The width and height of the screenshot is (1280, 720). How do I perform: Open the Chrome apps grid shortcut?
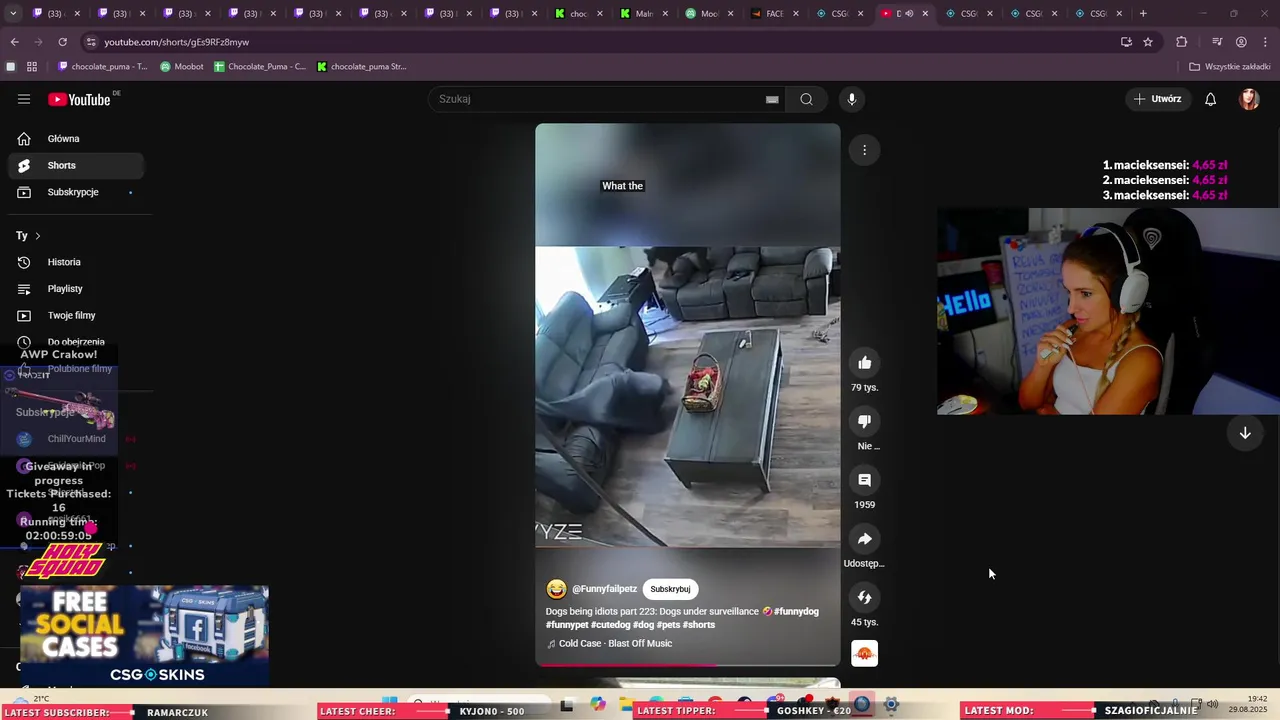[x=32, y=67]
